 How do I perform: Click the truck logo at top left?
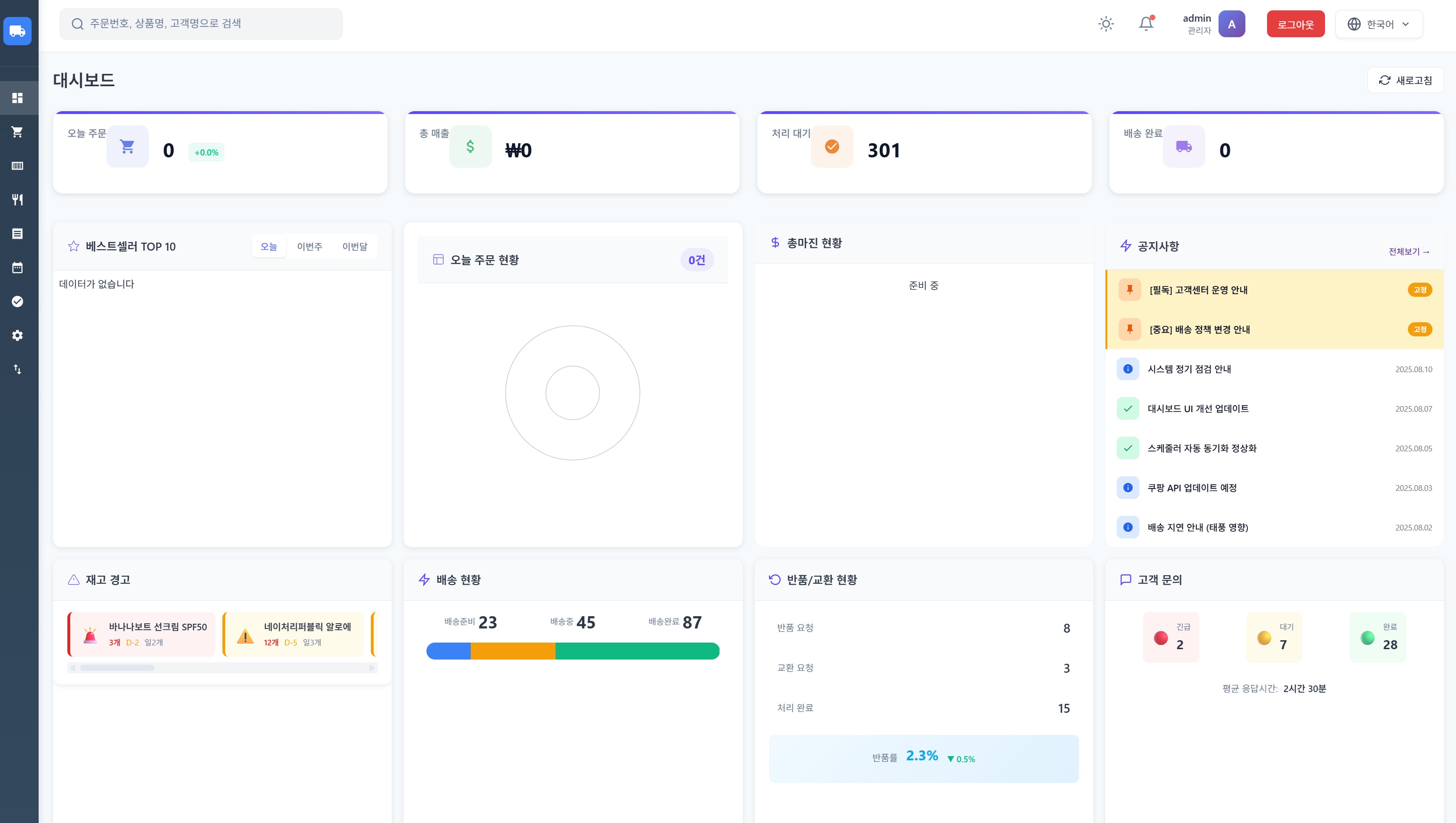(17, 31)
